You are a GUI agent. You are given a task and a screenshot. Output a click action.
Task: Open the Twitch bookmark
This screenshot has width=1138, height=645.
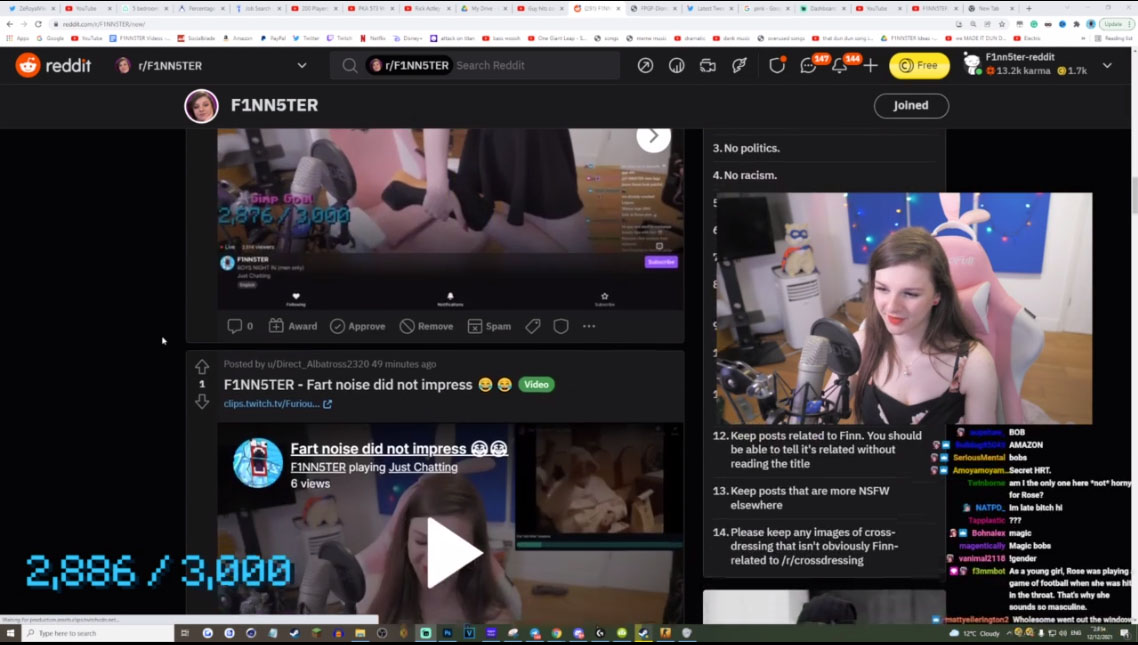339,38
